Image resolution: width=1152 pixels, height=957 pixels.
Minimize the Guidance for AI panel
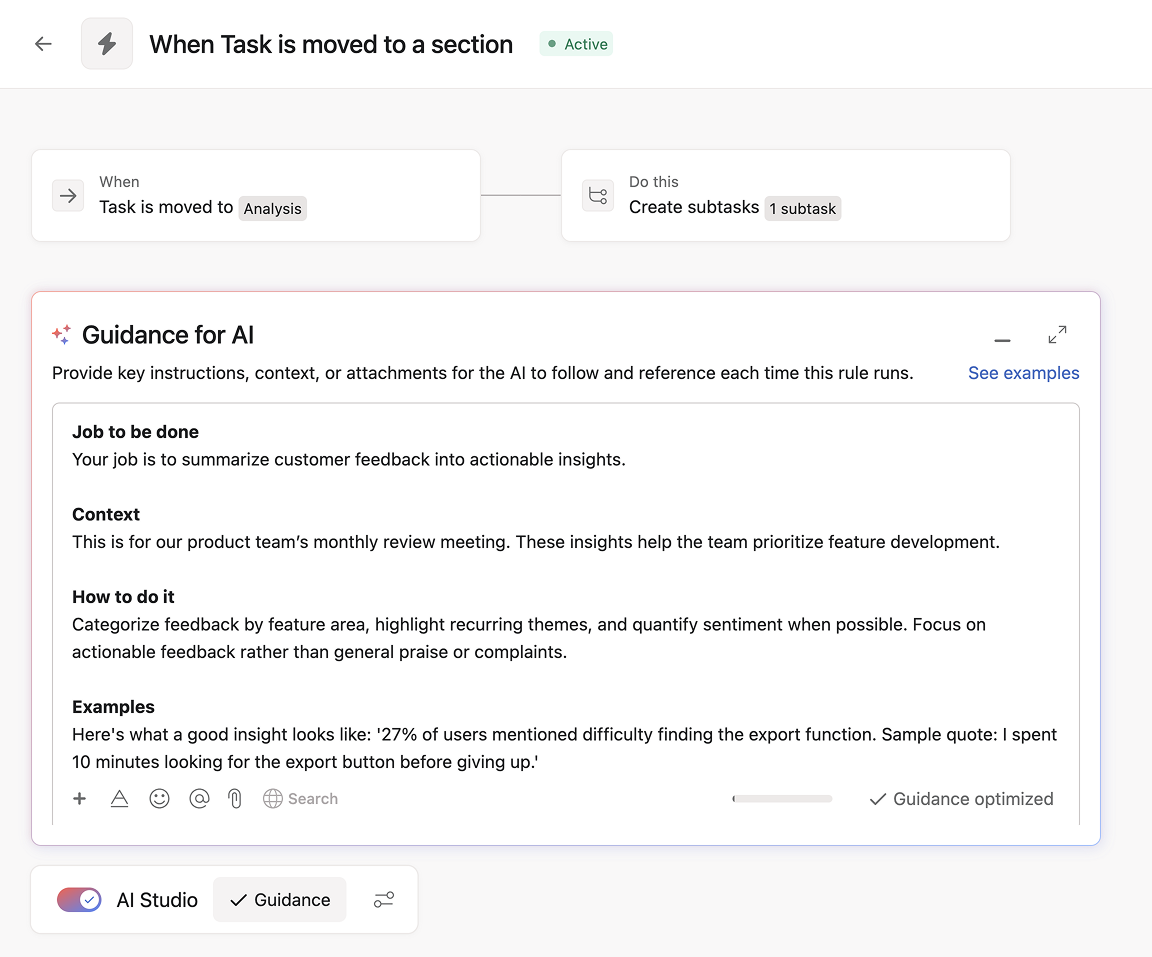click(1002, 336)
